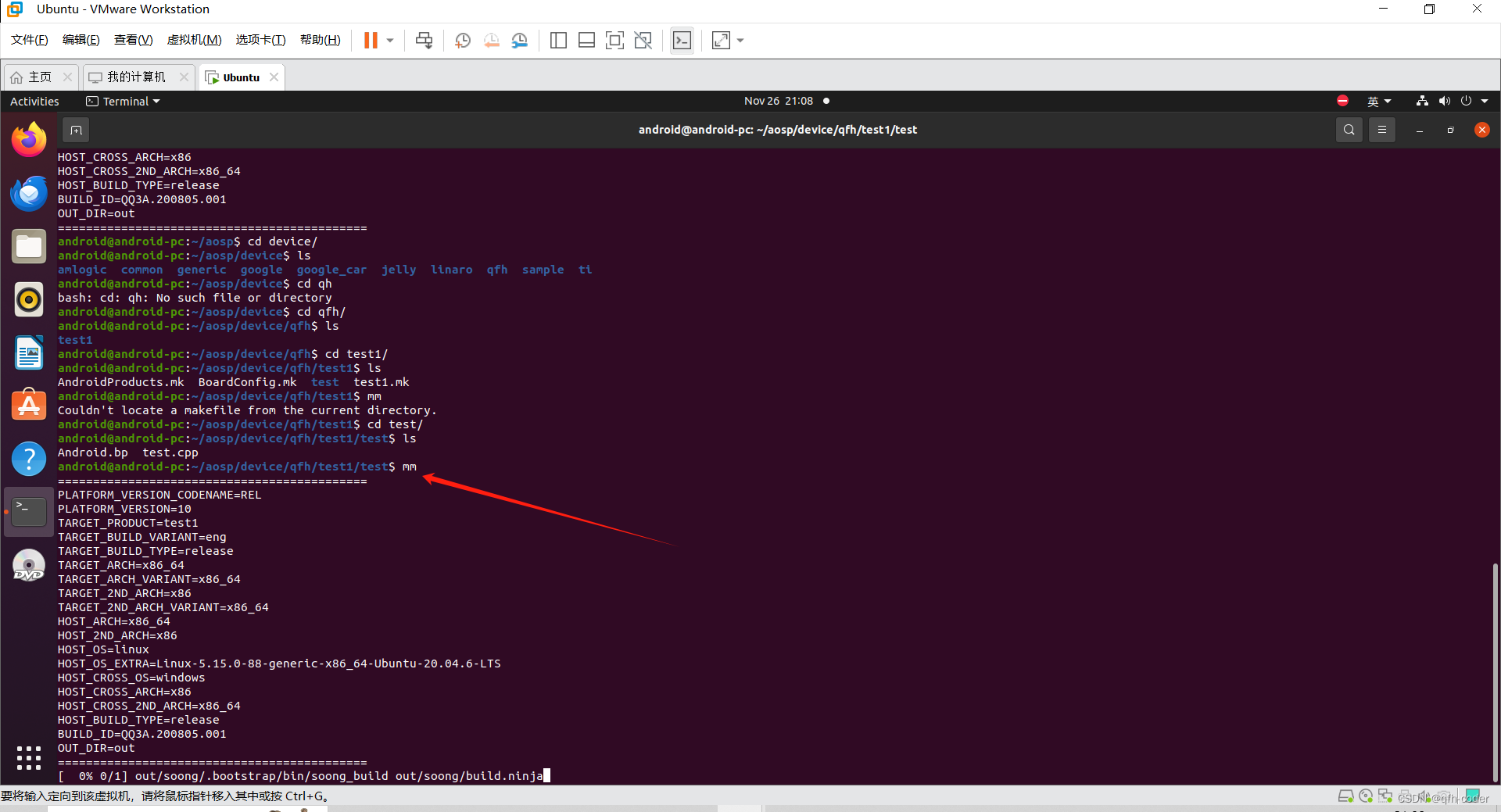Open the 查看(V) menu
1501x812 pixels.
pyautogui.click(x=133, y=40)
